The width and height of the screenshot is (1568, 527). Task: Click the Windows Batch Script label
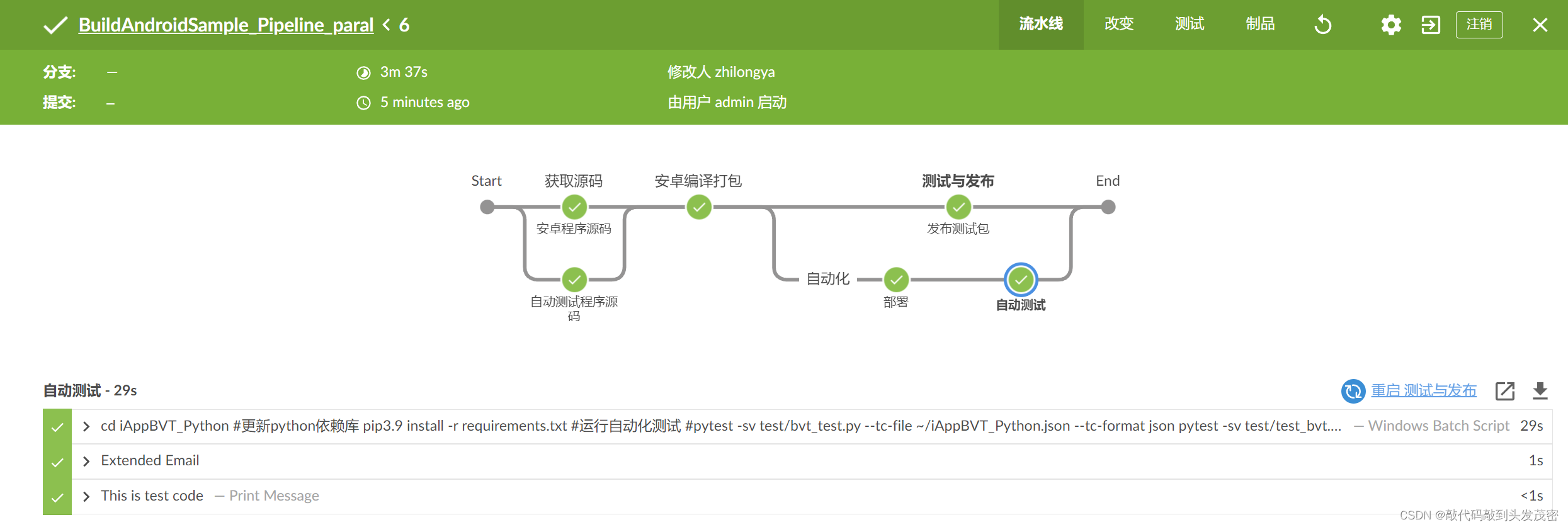(1439, 426)
